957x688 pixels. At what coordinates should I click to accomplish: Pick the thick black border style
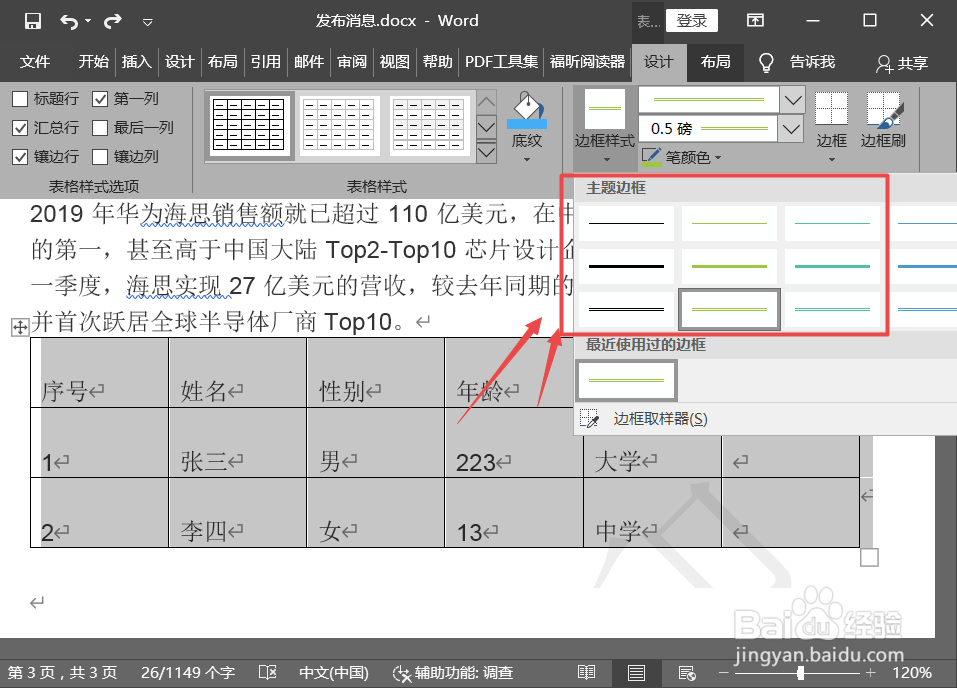(x=626, y=266)
